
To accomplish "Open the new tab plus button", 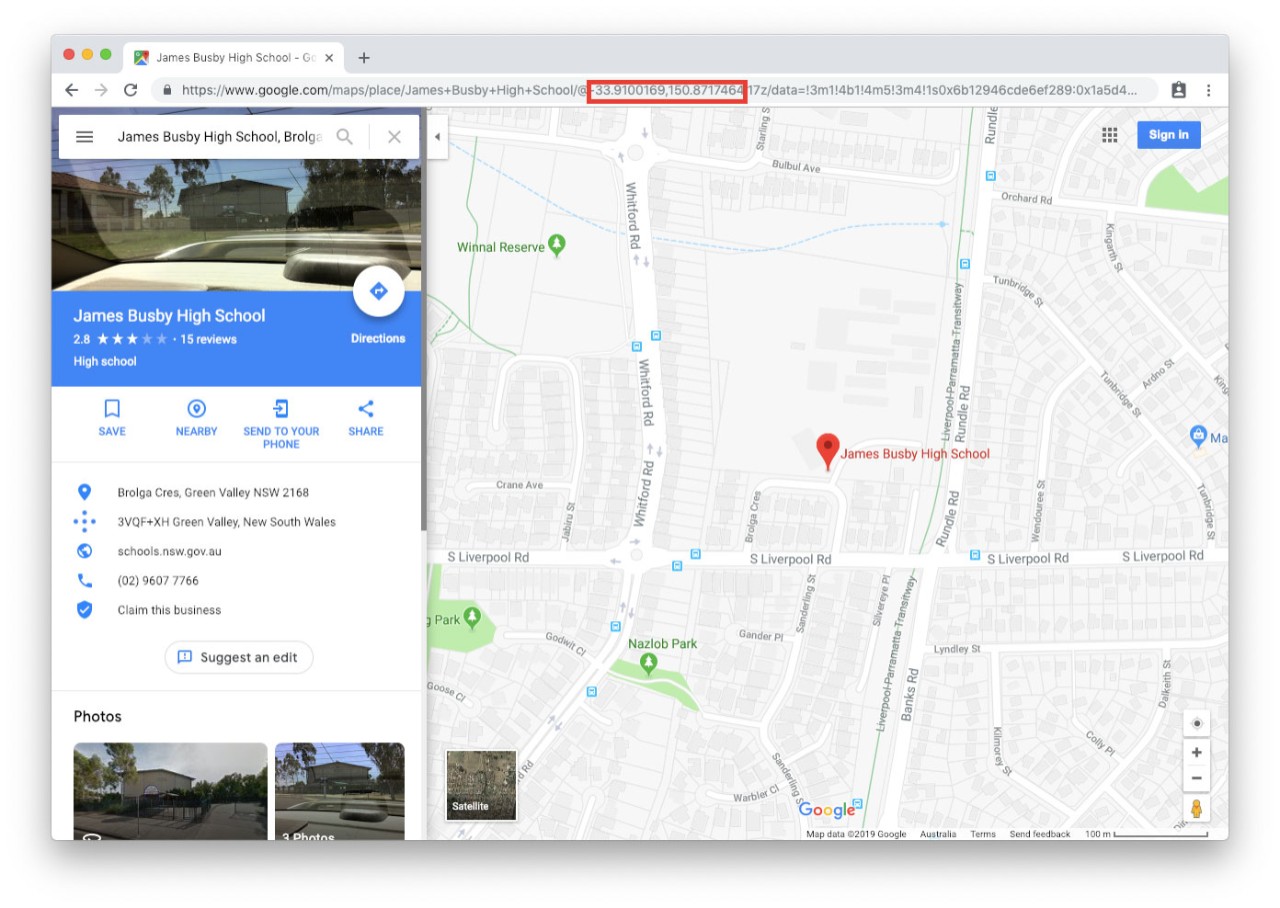I will tap(364, 58).
